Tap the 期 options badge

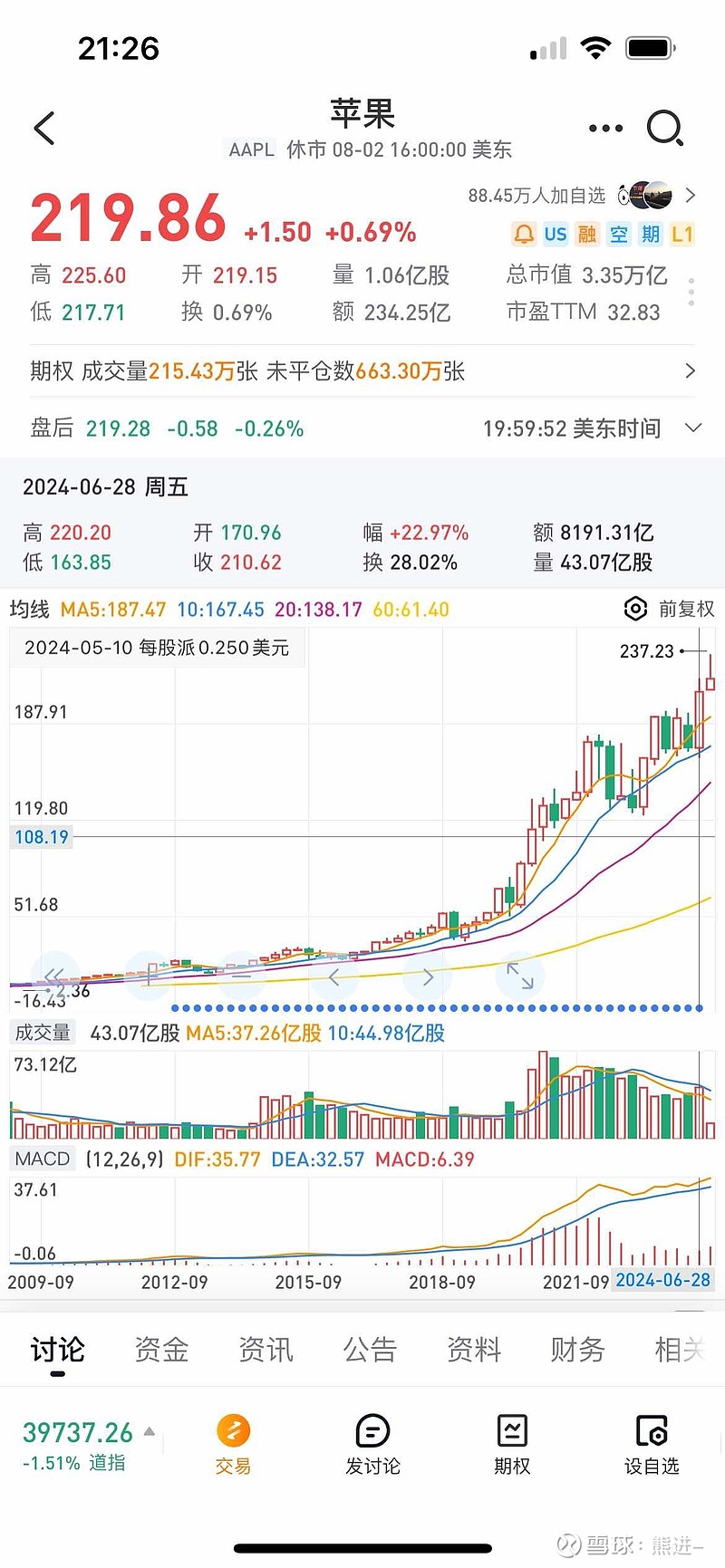pyautogui.click(x=651, y=235)
